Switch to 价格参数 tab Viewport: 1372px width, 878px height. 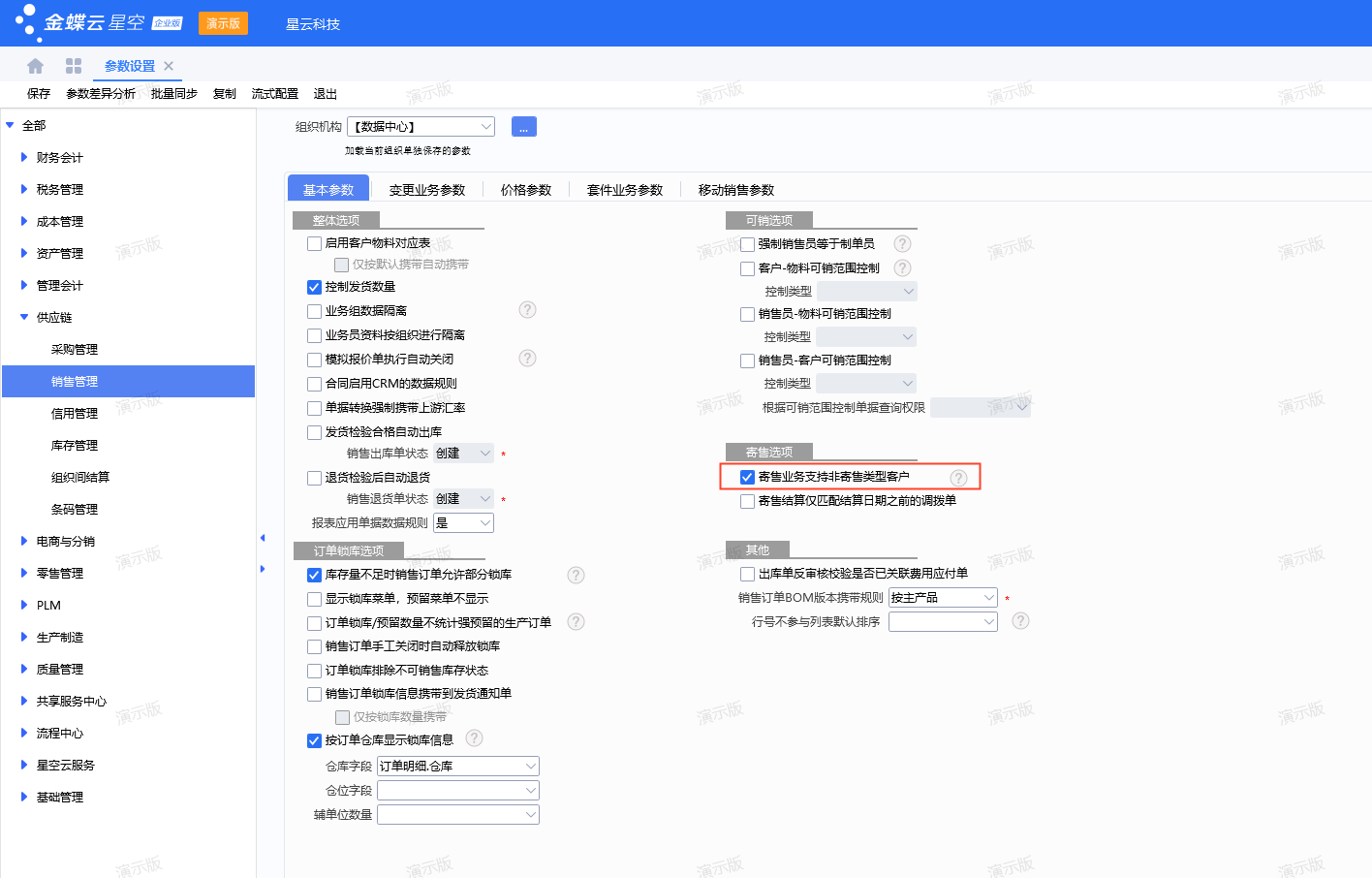[526, 190]
